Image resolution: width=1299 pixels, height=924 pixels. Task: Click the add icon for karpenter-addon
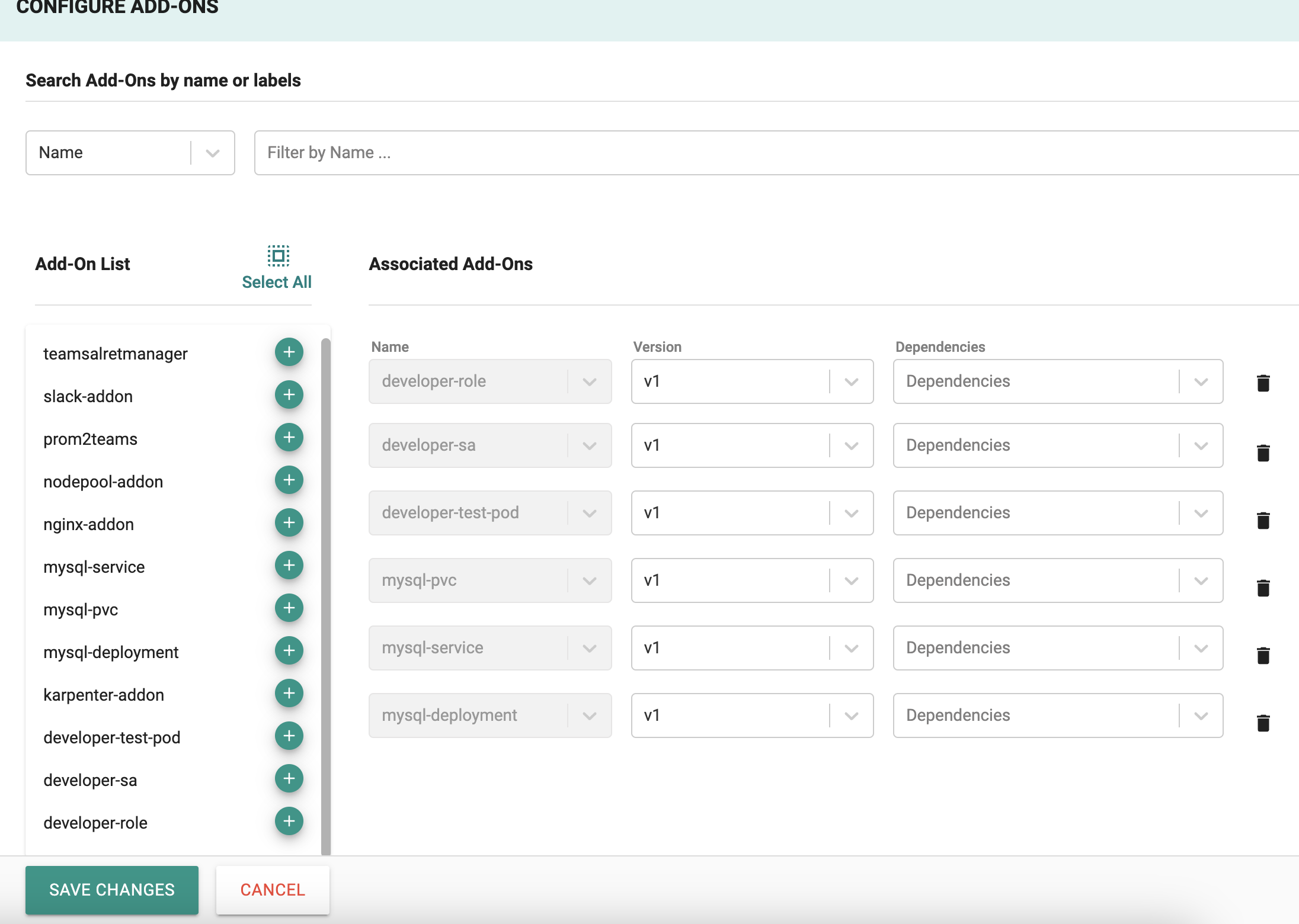pyautogui.click(x=289, y=693)
